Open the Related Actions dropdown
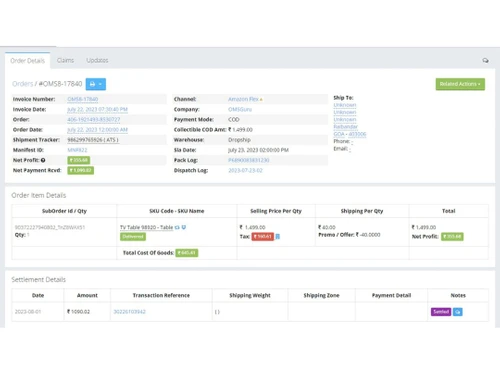The width and height of the screenshot is (500, 375). tap(460, 84)
